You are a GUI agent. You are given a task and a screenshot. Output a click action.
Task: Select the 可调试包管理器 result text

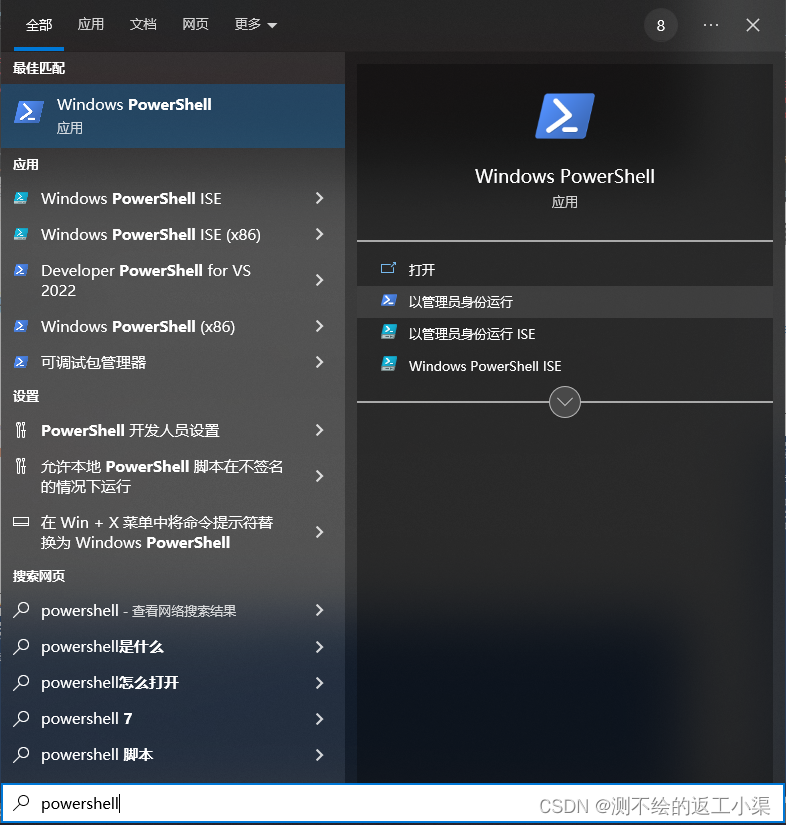click(94, 363)
